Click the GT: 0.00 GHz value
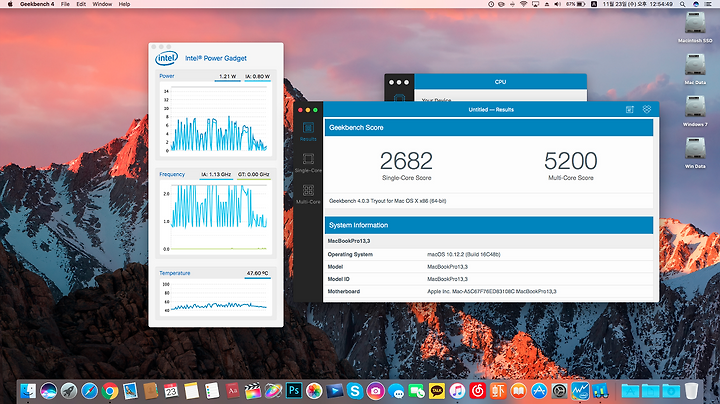This screenshot has width=720, height=404. tap(253, 174)
